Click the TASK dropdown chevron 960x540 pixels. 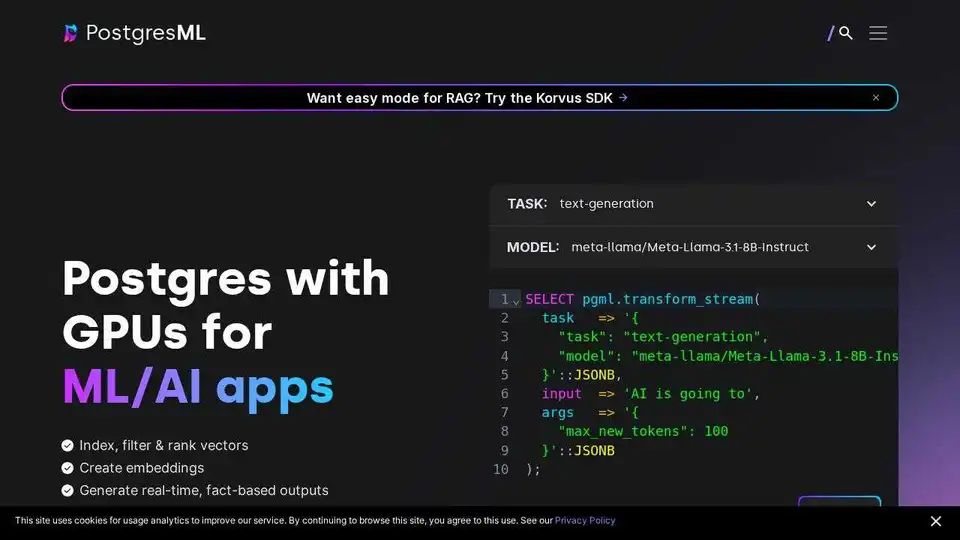click(x=871, y=204)
